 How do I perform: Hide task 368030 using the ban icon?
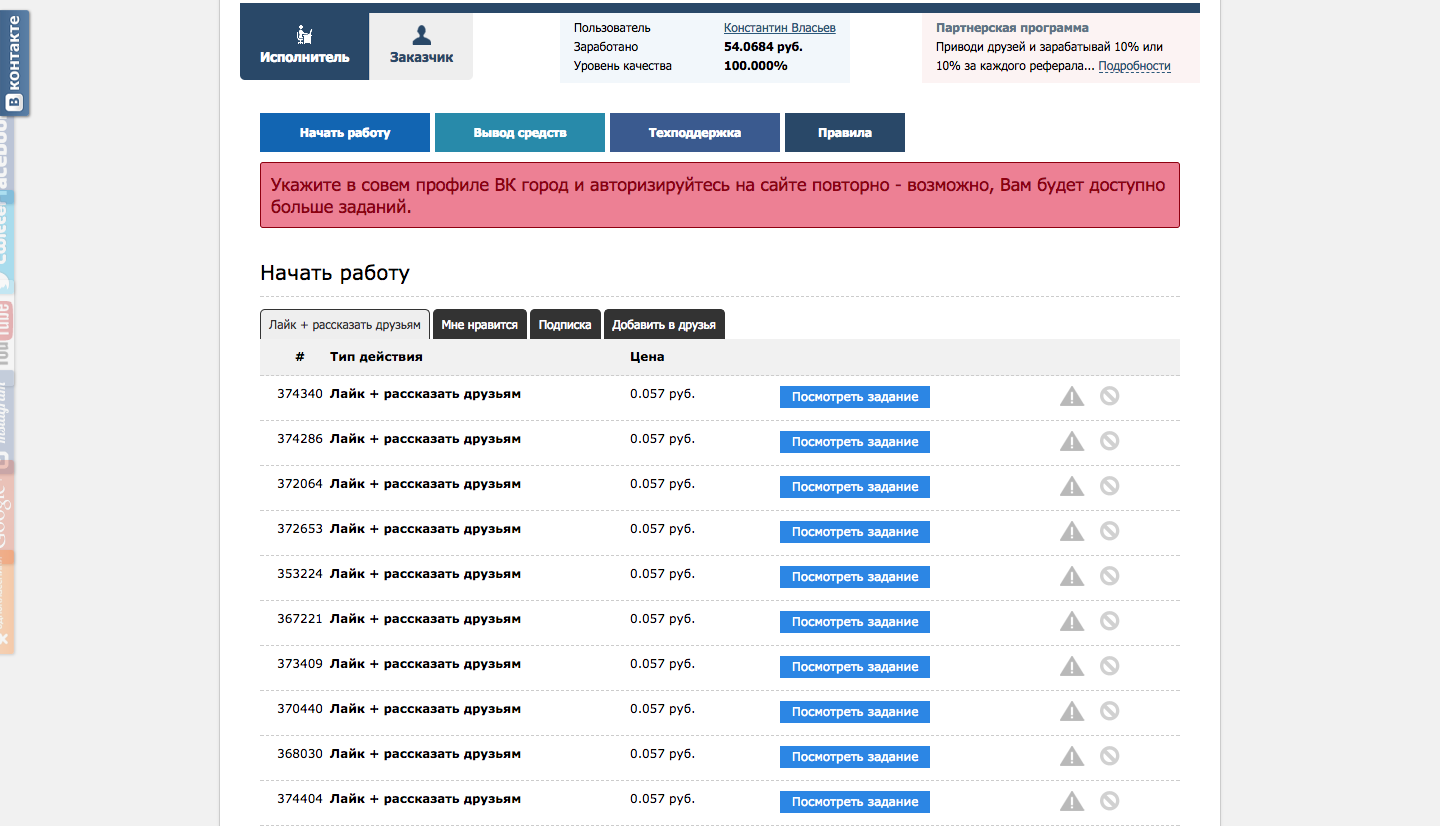(1109, 756)
